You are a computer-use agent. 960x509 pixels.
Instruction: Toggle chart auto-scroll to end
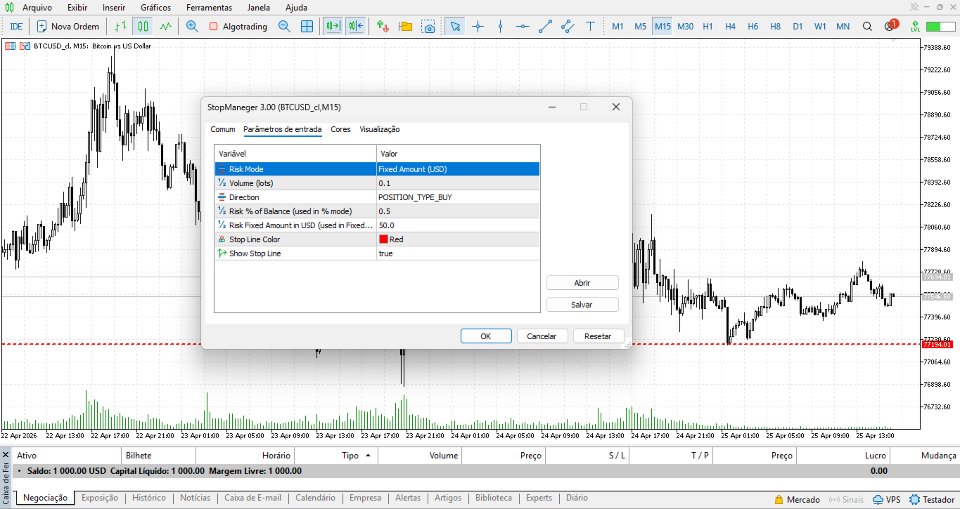point(333,26)
